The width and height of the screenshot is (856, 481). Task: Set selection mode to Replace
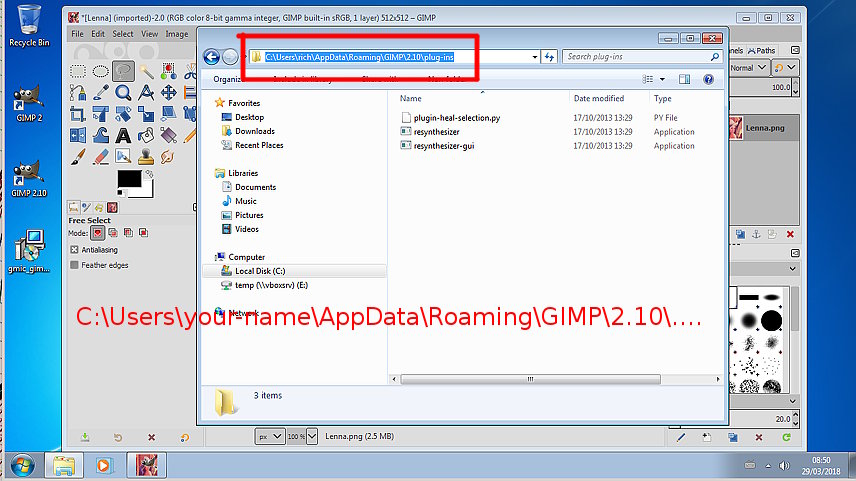click(98, 233)
